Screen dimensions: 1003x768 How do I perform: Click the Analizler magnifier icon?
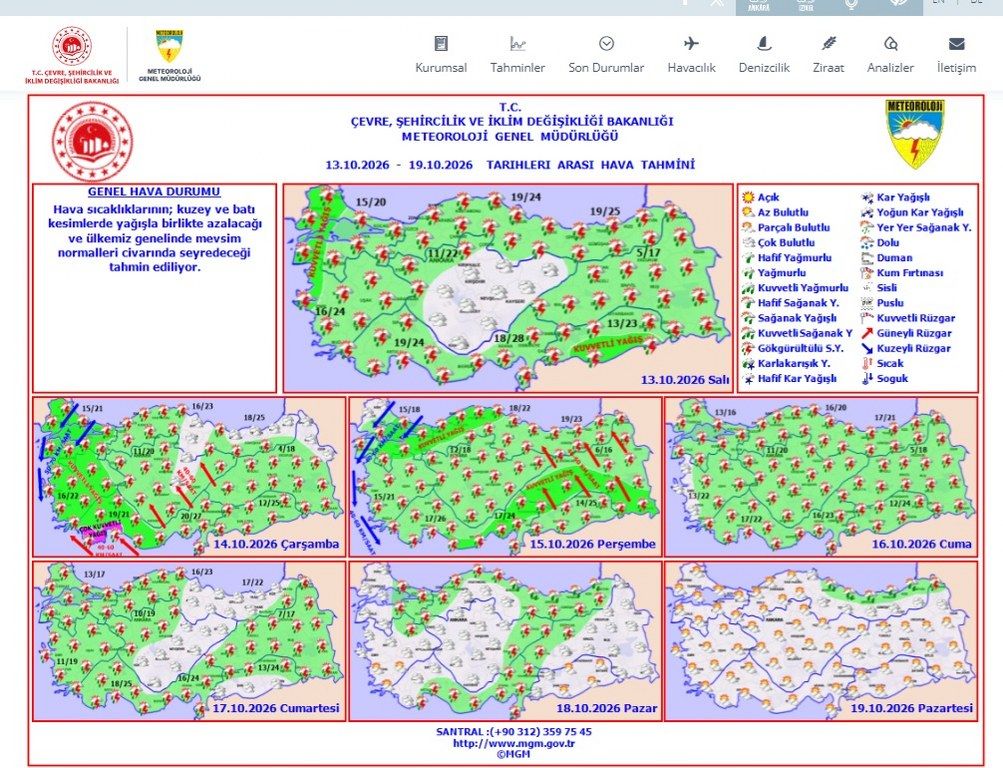pos(890,43)
